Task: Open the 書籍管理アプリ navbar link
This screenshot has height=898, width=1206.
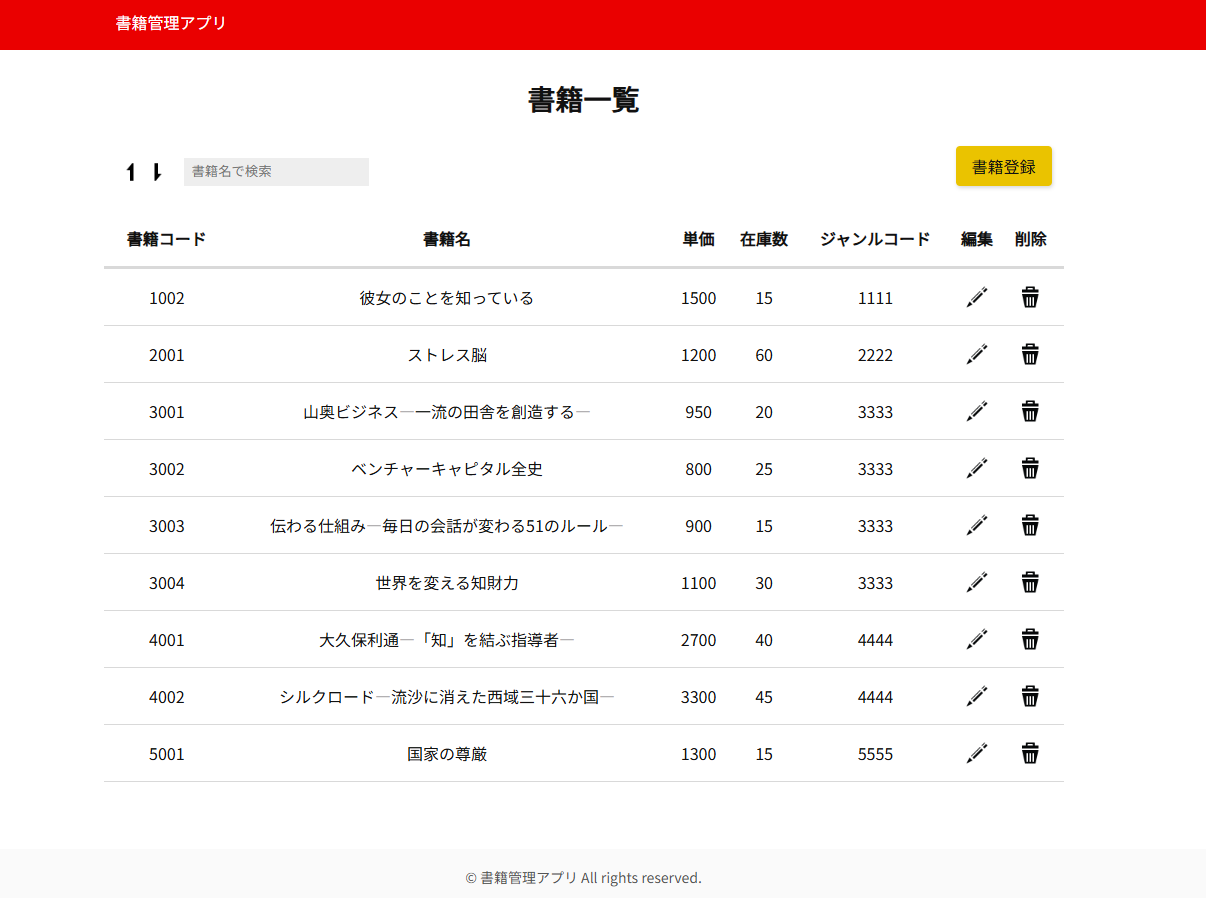Action: pyautogui.click(x=172, y=23)
